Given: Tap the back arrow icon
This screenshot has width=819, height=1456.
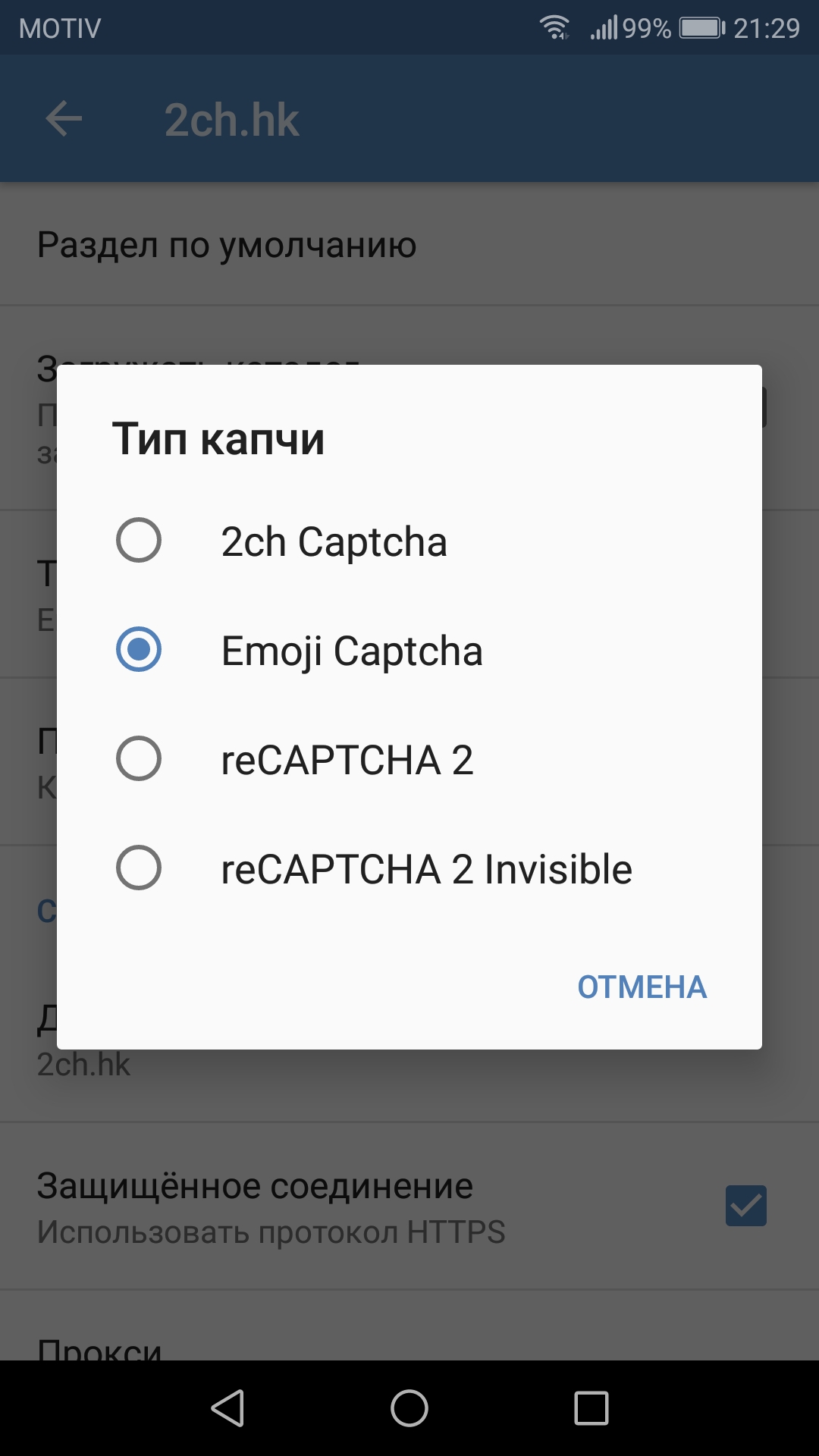Looking at the screenshot, I should point(64,119).
